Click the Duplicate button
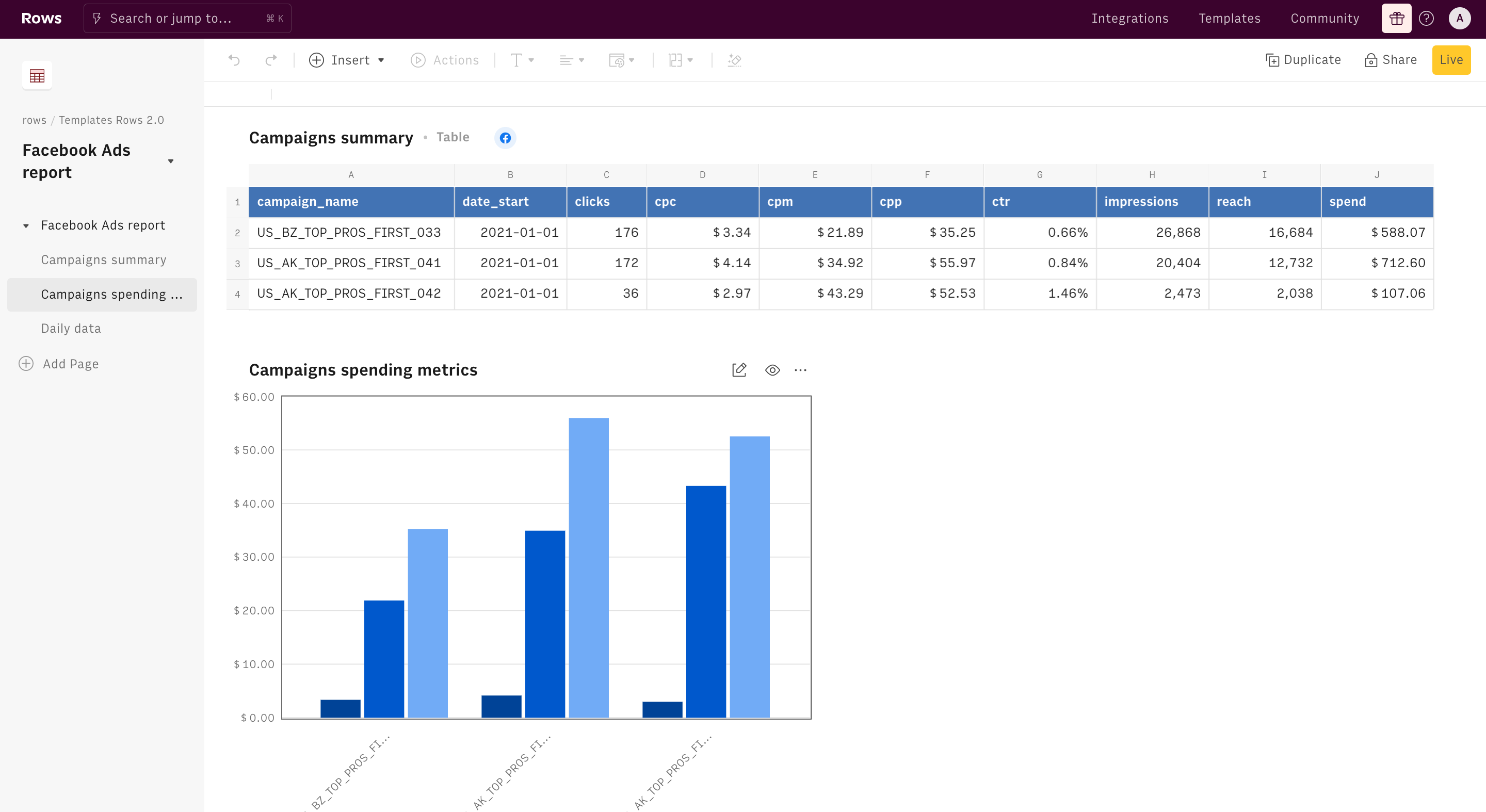Viewport: 1486px width, 812px height. coord(1303,60)
